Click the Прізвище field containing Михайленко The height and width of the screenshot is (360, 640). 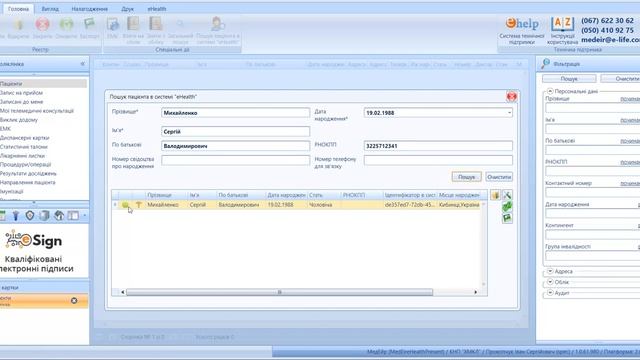point(236,113)
